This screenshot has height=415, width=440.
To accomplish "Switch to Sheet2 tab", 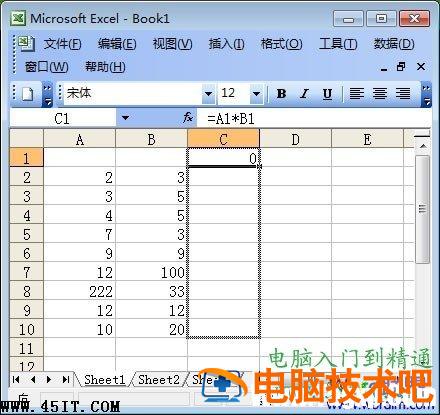I will click(x=159, y=380).
